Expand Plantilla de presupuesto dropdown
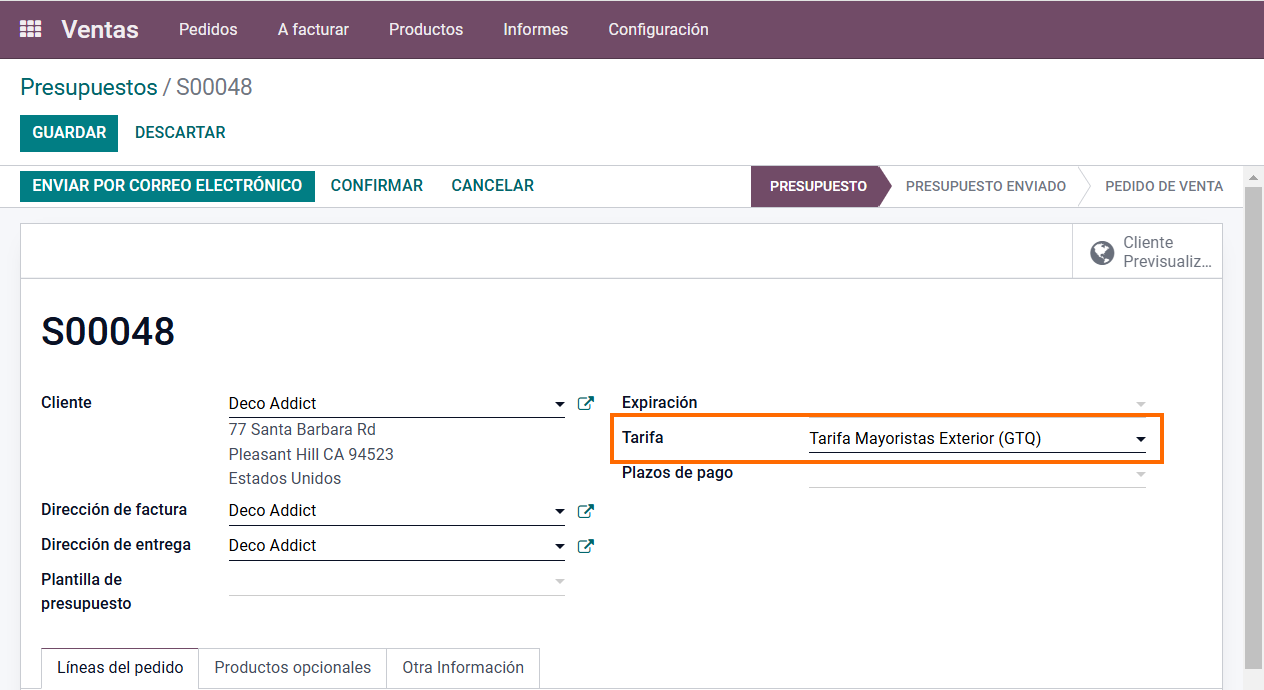The width and height of the screenshot is (1264, 690). point(559,581)
